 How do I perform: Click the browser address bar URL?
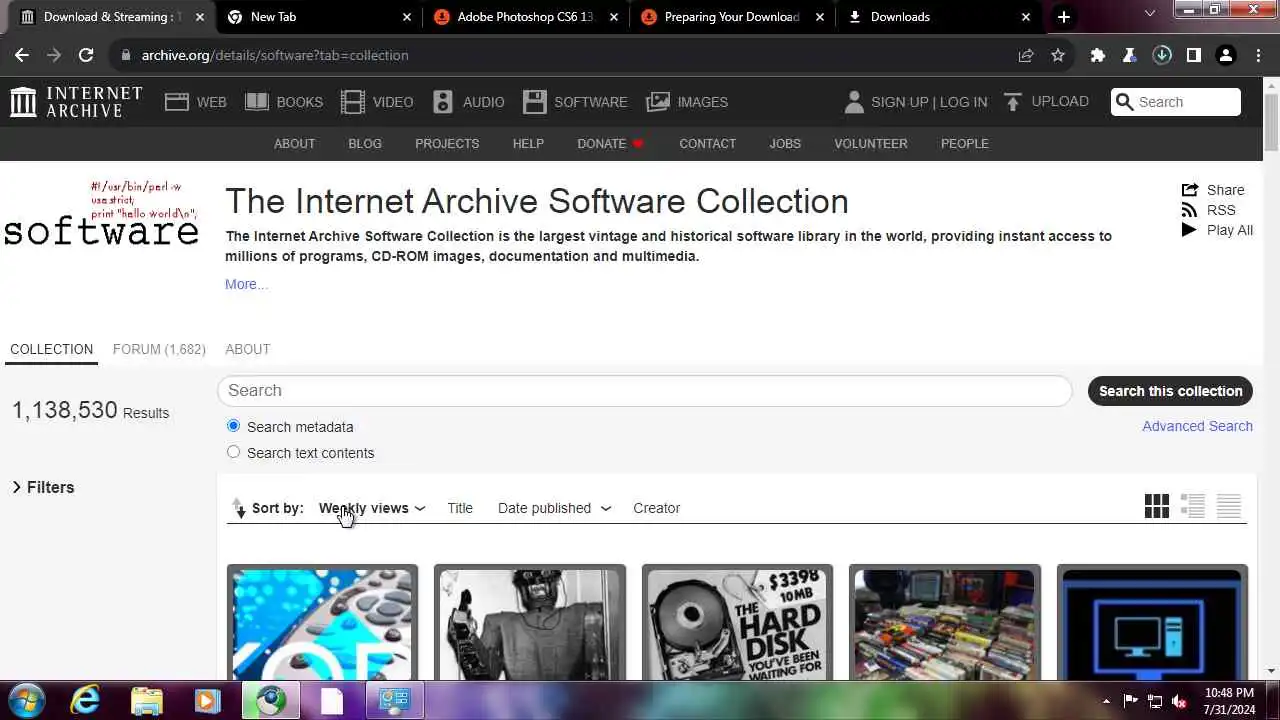[275, 55]
